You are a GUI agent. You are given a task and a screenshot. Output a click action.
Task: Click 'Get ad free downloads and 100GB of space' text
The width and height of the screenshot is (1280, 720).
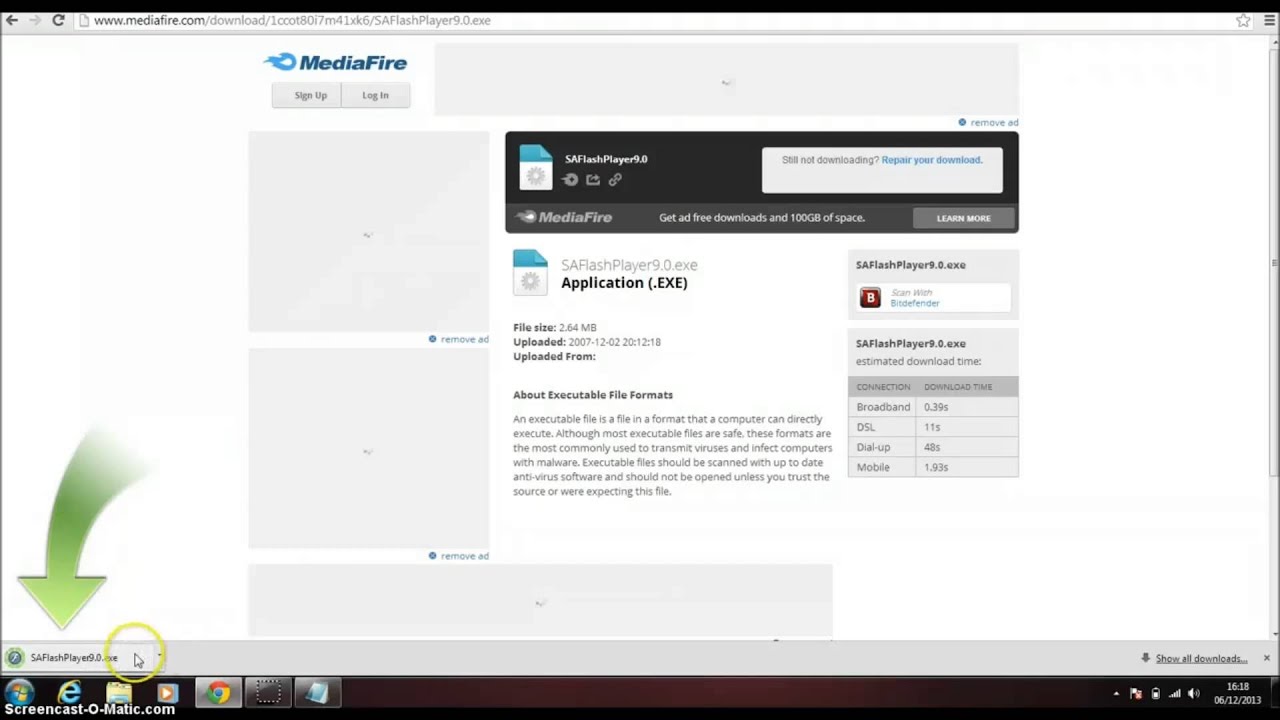pyautogui.click(x=762, y=218)
